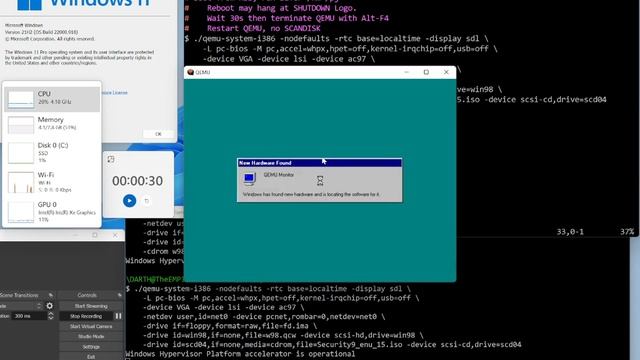
Task: Toggle Studio Mode in OBS
Action: coord(91,337)
